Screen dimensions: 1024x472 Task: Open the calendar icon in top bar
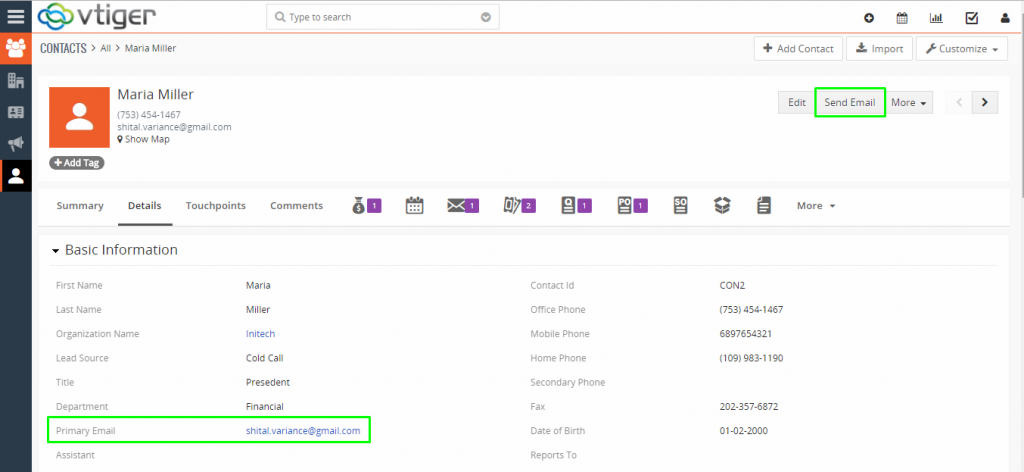tap(902, 18)
